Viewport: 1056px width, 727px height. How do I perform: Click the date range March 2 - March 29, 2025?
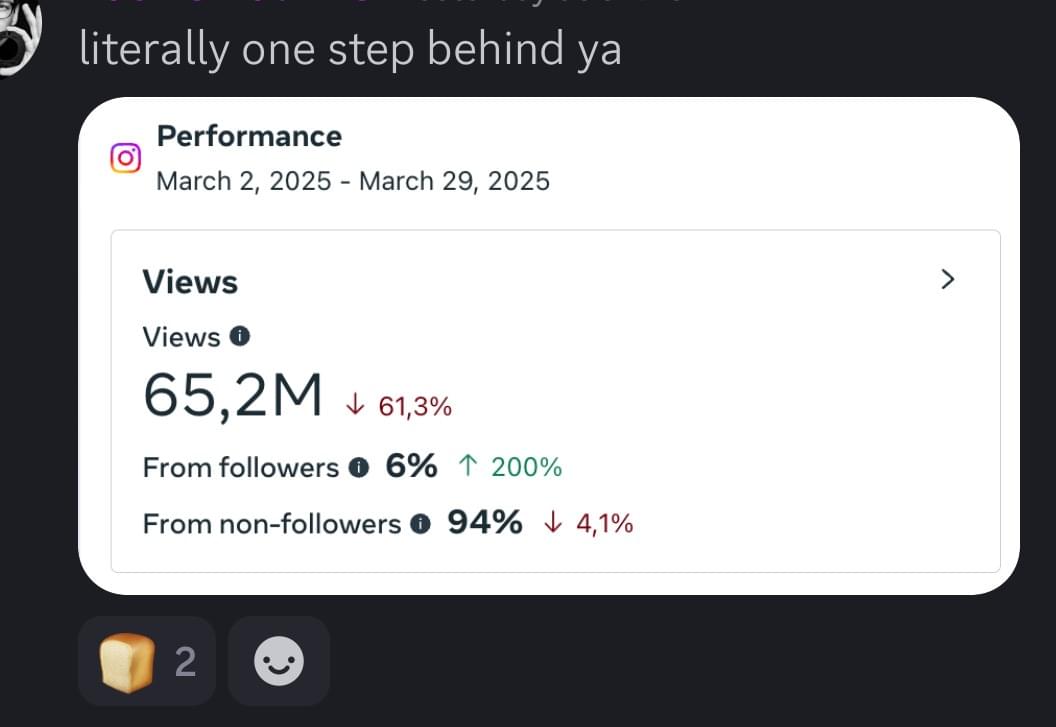coord(353,181)
